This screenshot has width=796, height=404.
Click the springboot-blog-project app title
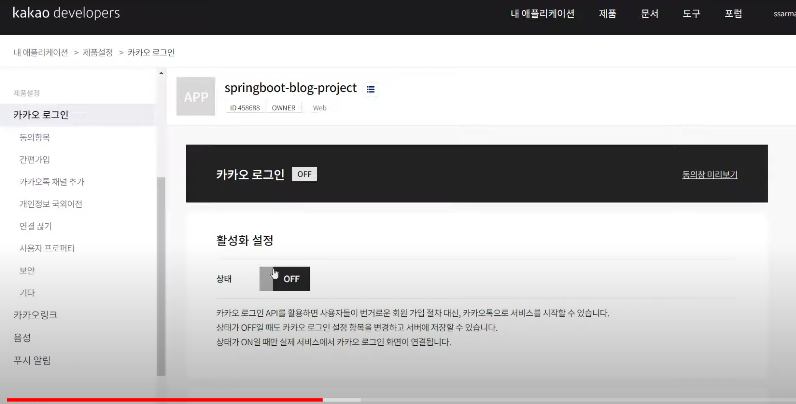click(291, 88)
